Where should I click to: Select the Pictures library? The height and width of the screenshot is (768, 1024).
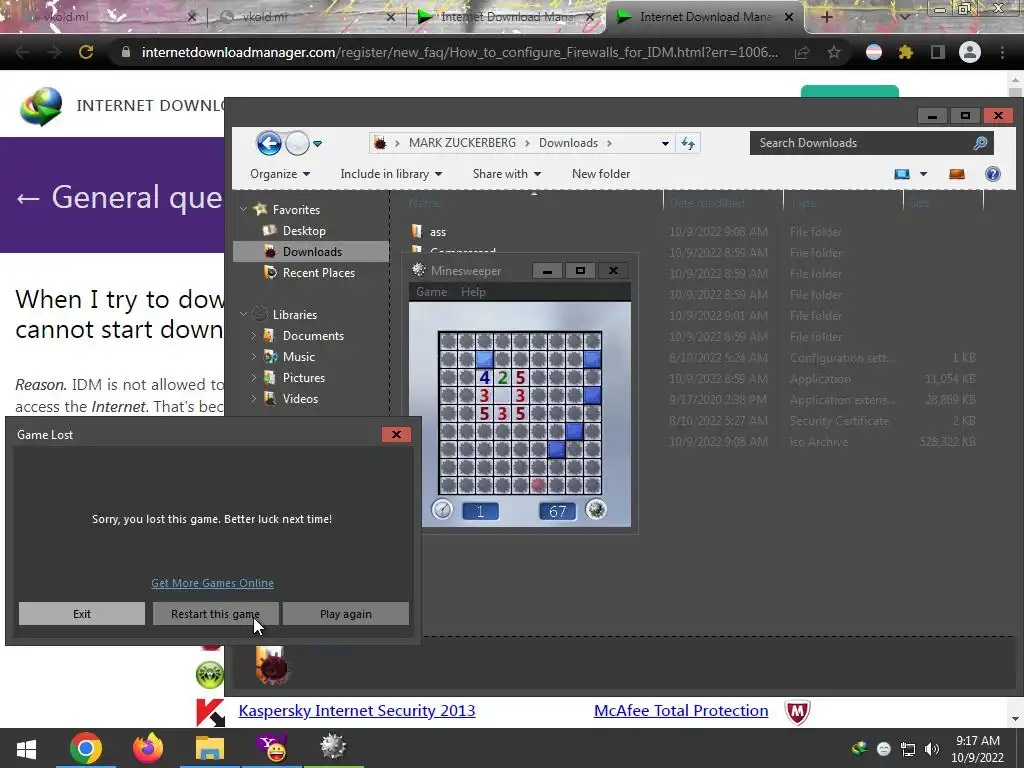[x=303, y=377]
